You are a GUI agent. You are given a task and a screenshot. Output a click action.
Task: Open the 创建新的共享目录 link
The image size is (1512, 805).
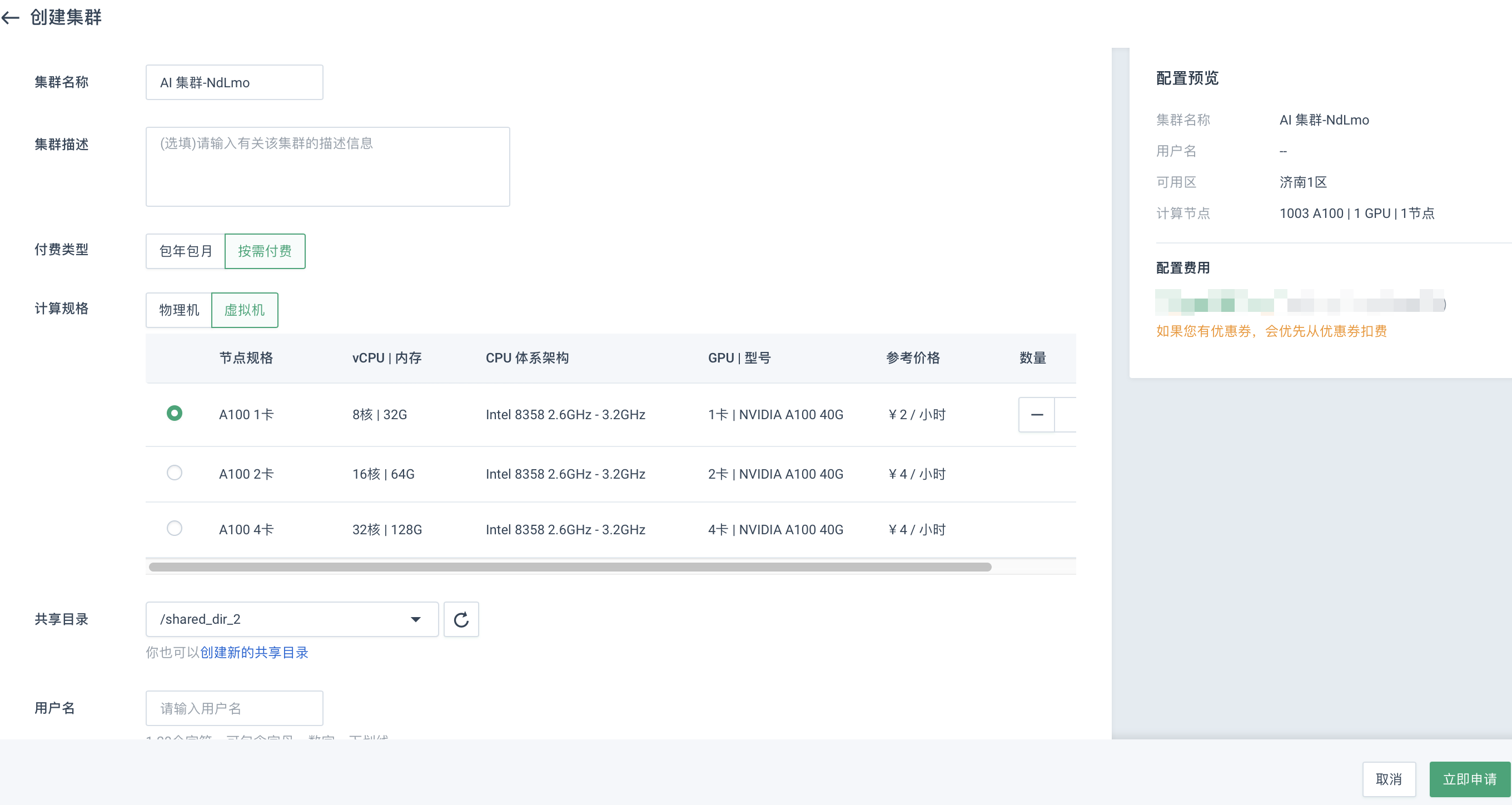tap(254, 652)
